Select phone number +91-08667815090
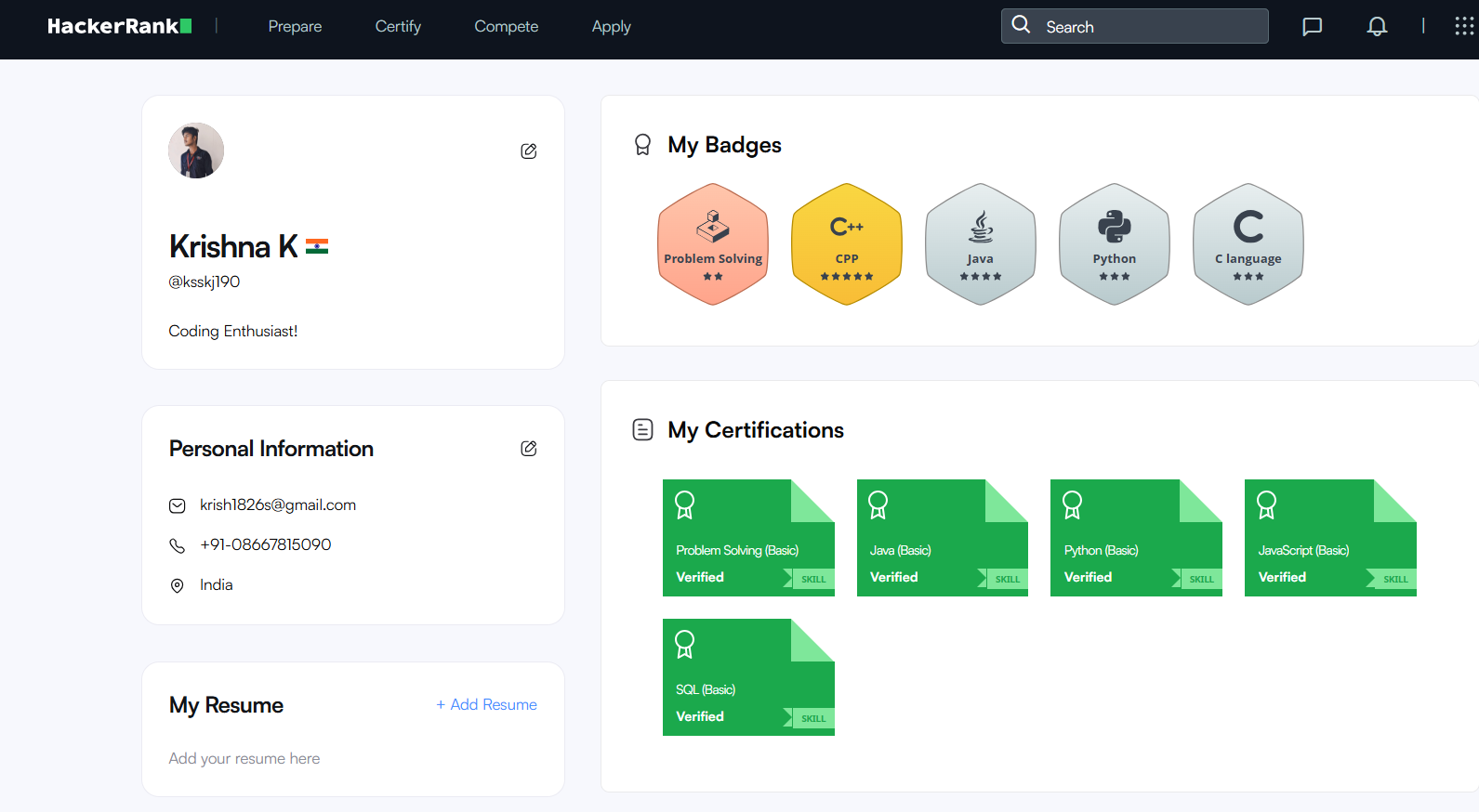 pos(266,544)
